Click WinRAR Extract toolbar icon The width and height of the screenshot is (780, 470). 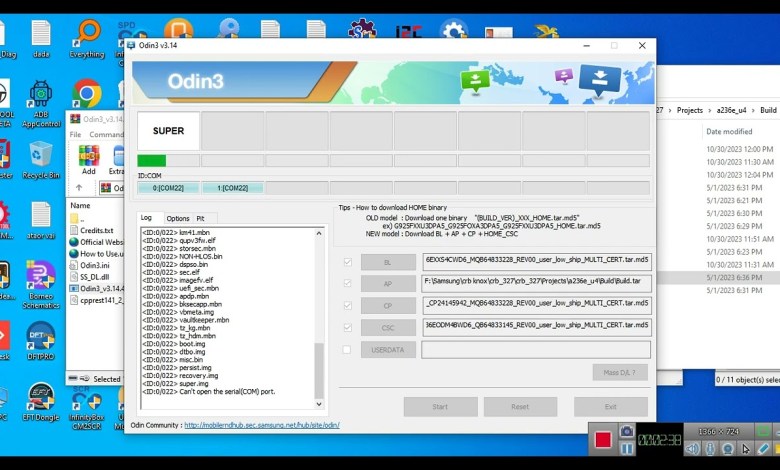(x=117, y=160)
